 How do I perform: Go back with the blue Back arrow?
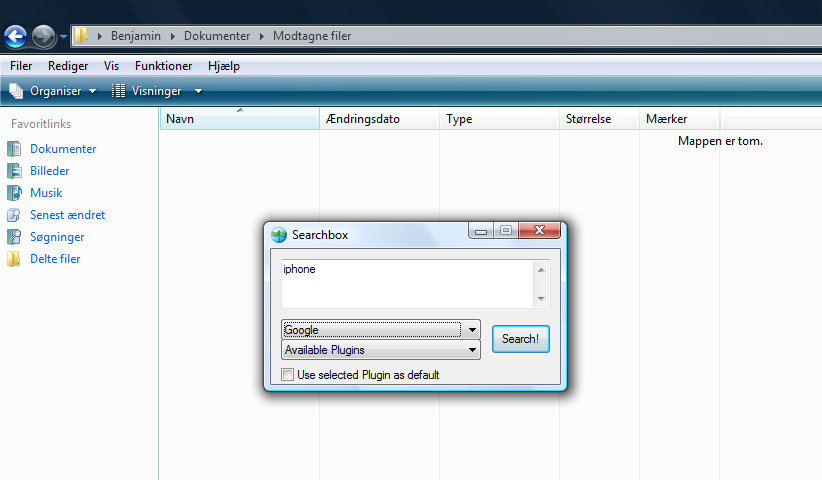click(16, 37)
